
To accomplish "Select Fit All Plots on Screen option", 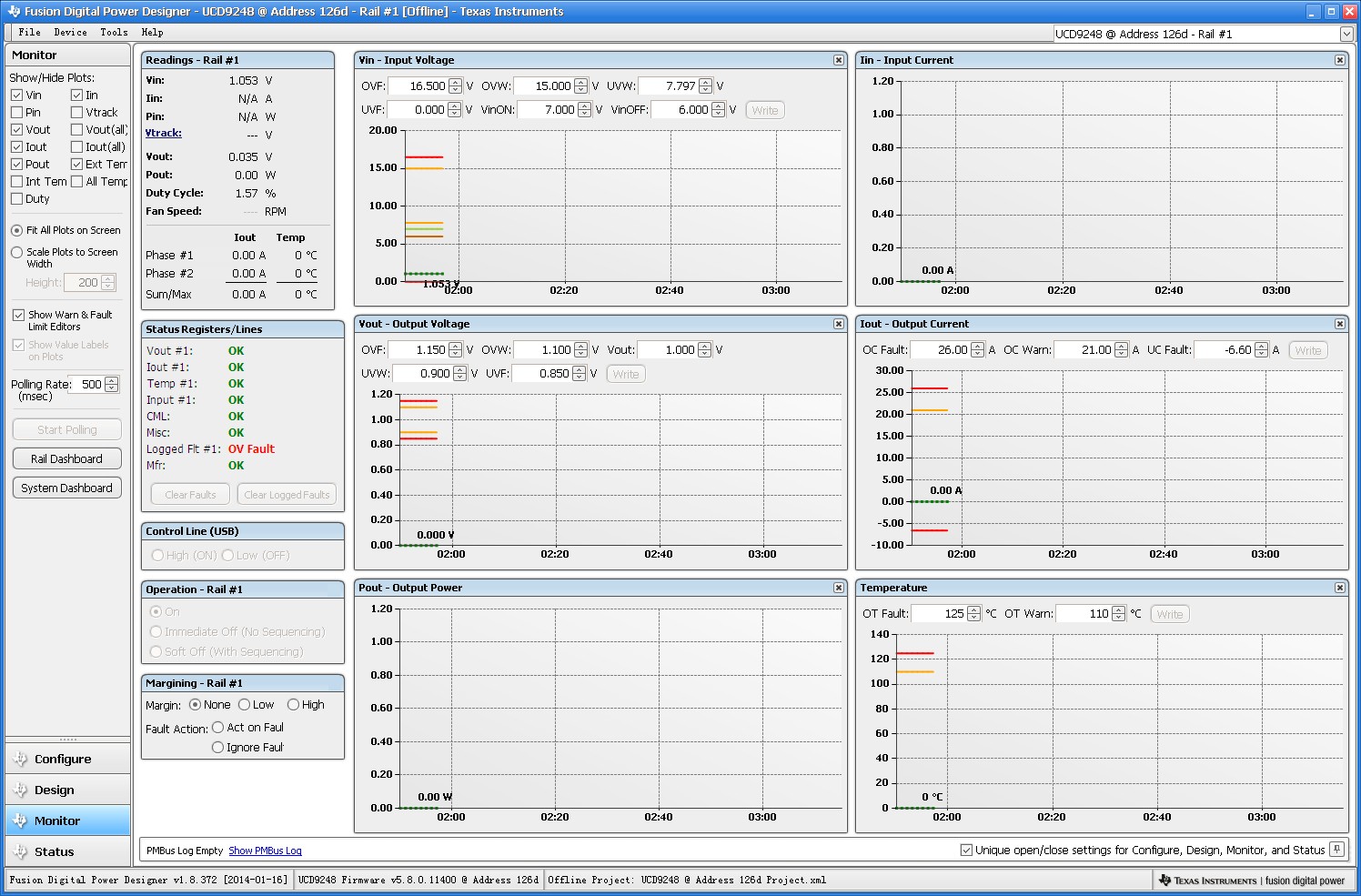I will 16,230.
